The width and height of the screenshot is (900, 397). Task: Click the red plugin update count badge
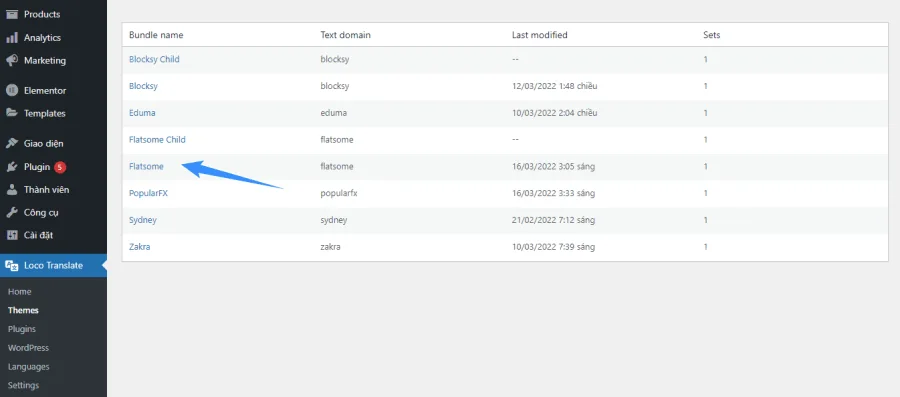pos(60,168)
